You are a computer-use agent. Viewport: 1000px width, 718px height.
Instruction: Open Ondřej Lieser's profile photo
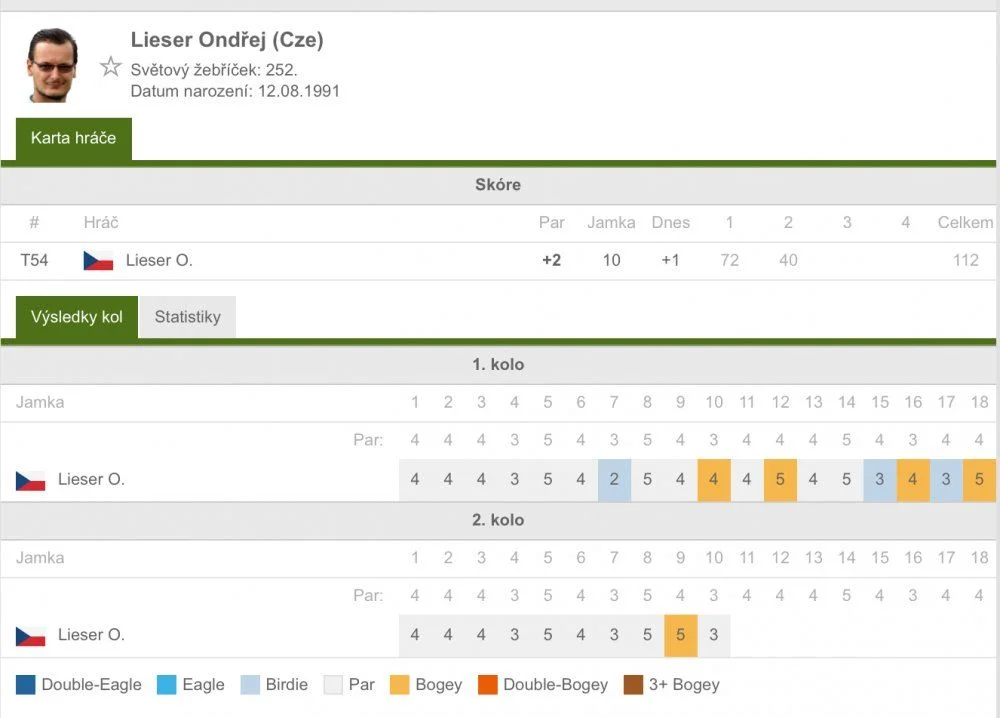(x=52, y=65)
